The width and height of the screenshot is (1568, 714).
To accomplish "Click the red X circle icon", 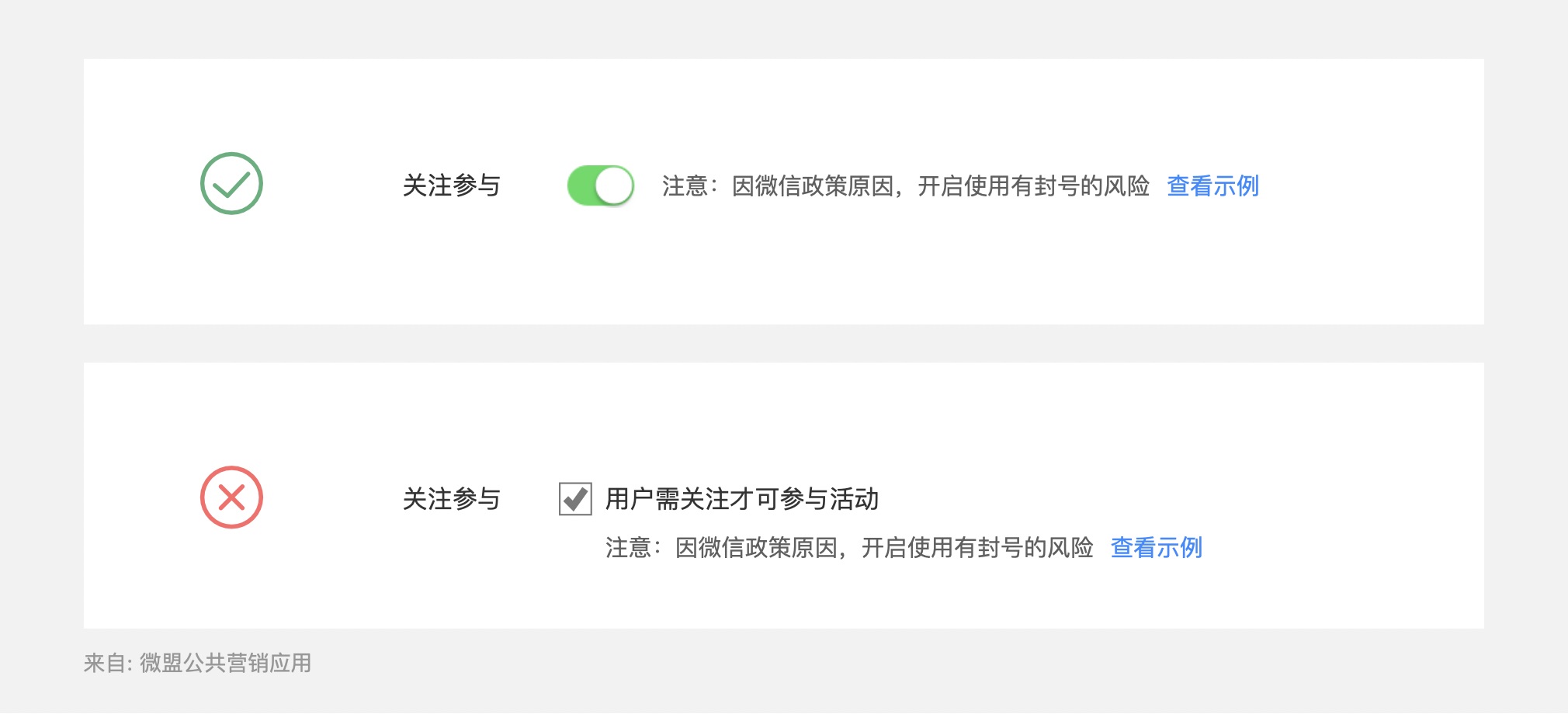I will 231,497.
